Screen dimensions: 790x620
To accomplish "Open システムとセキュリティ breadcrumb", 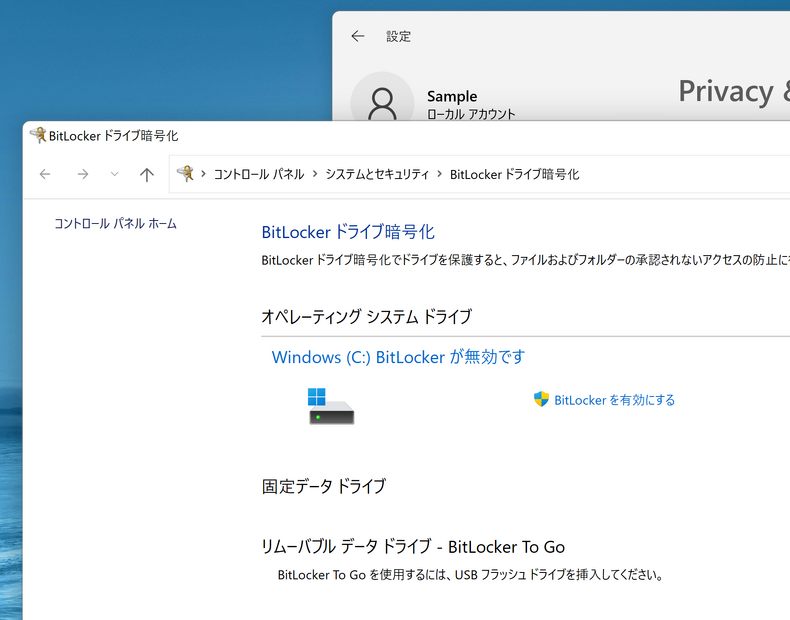I will click(377, 174).
